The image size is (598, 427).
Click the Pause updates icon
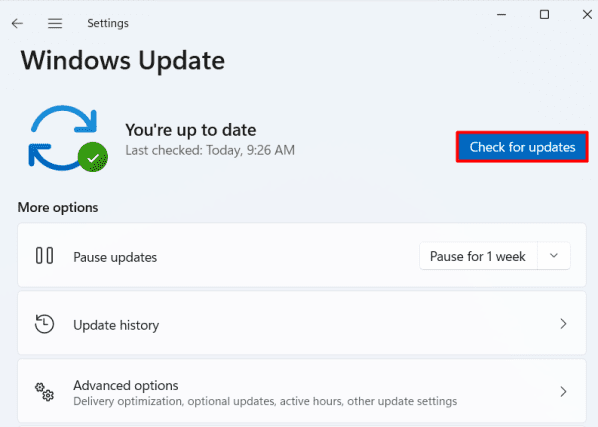pyautogui.click(x=44, y=256)
